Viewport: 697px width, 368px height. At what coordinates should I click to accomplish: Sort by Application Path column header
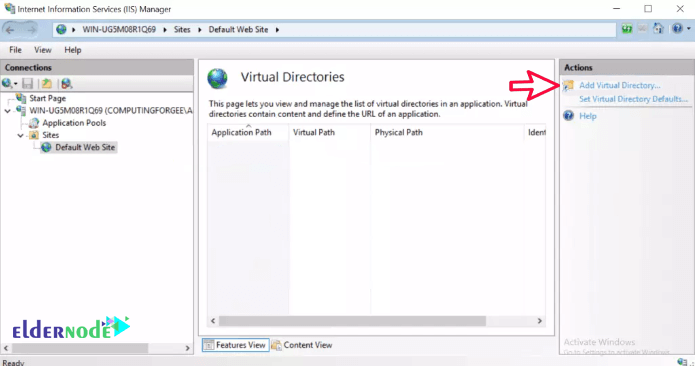248,132
